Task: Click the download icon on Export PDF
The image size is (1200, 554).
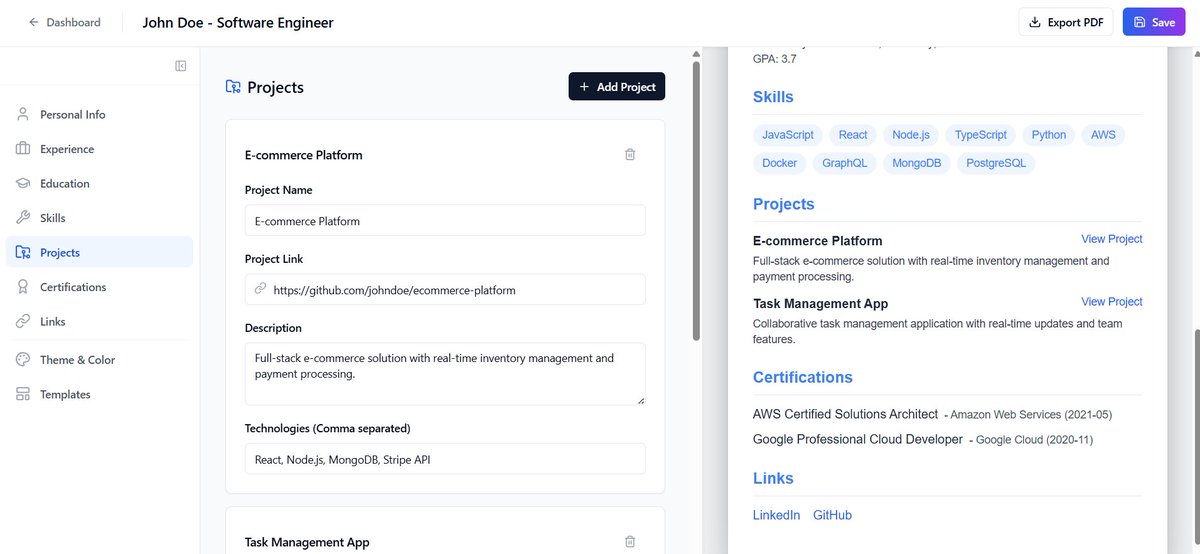Action: 1035,22
